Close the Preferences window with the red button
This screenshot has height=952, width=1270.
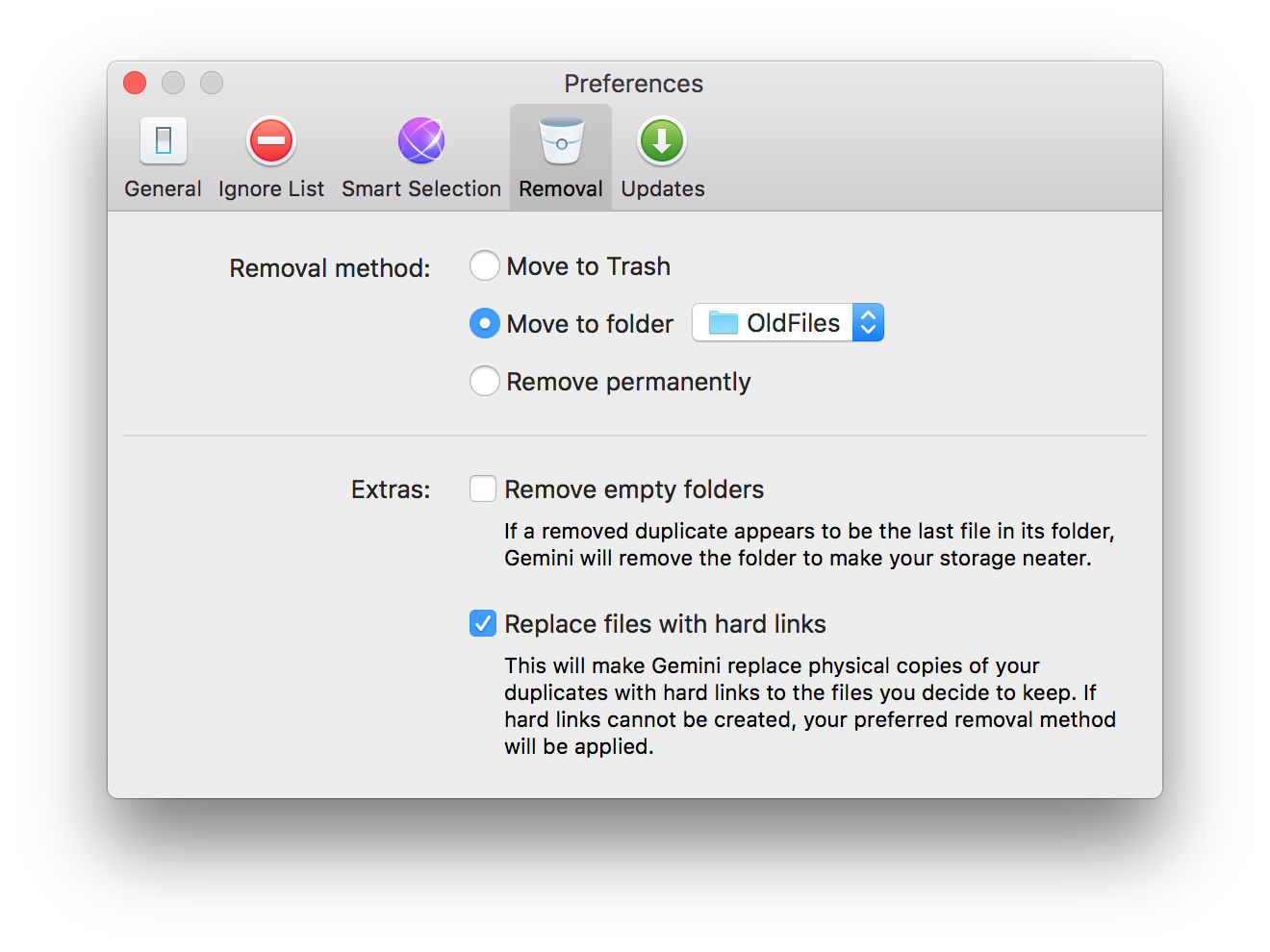pyautogui.click(x=135, y=83)
